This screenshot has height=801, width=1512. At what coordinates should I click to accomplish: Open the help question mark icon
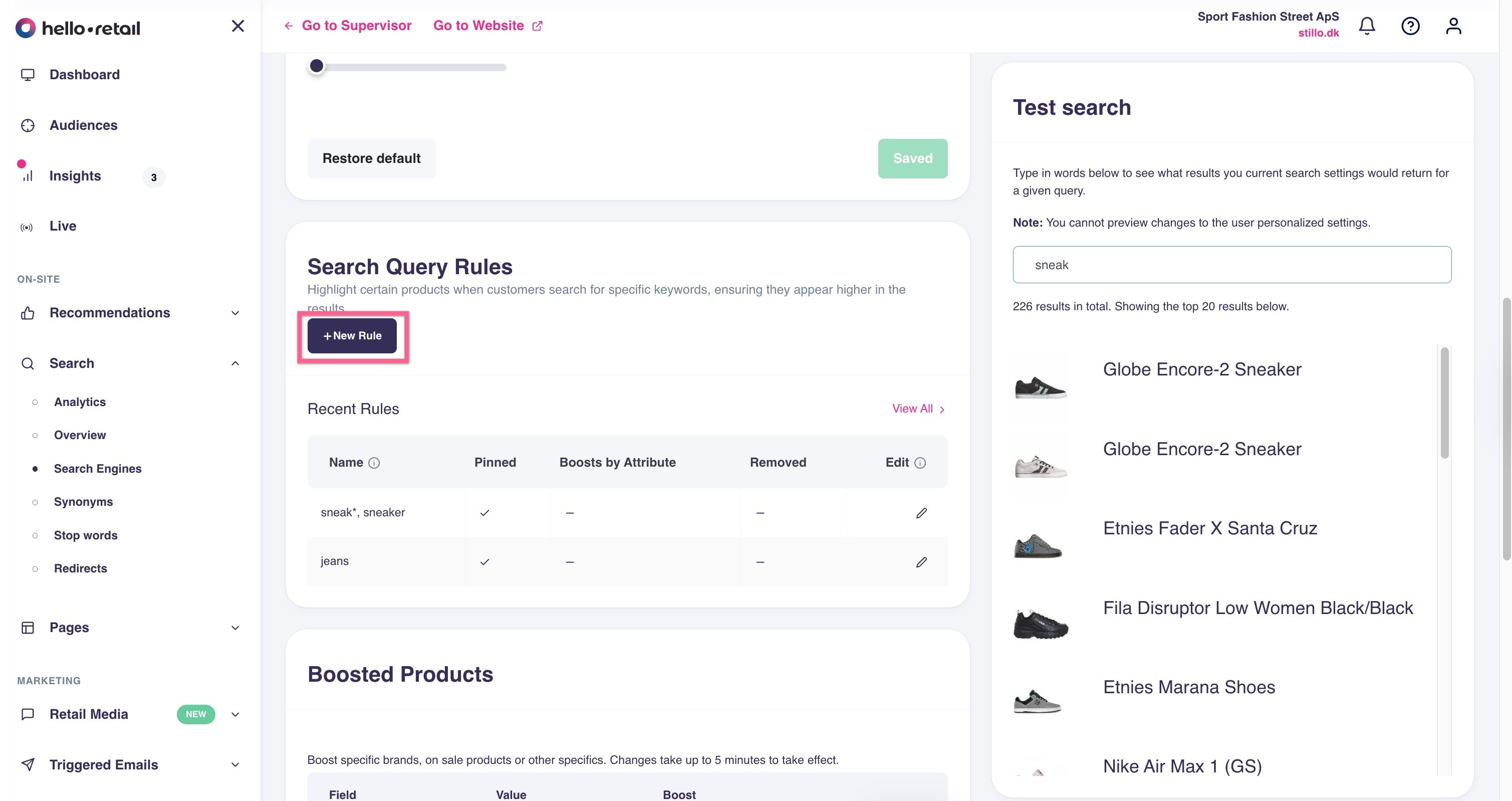(1410, 26)
